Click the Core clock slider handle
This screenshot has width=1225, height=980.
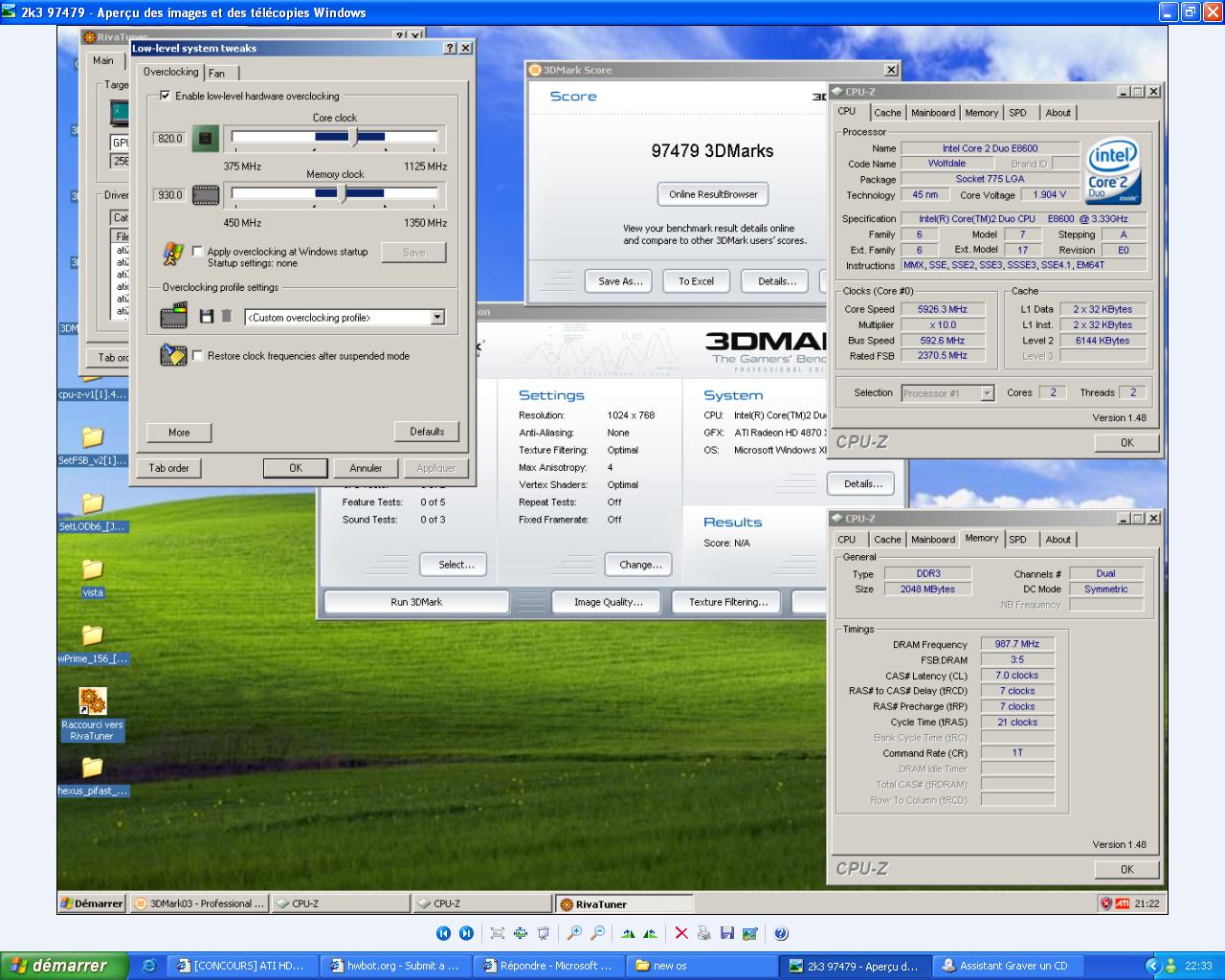(353, 138)
